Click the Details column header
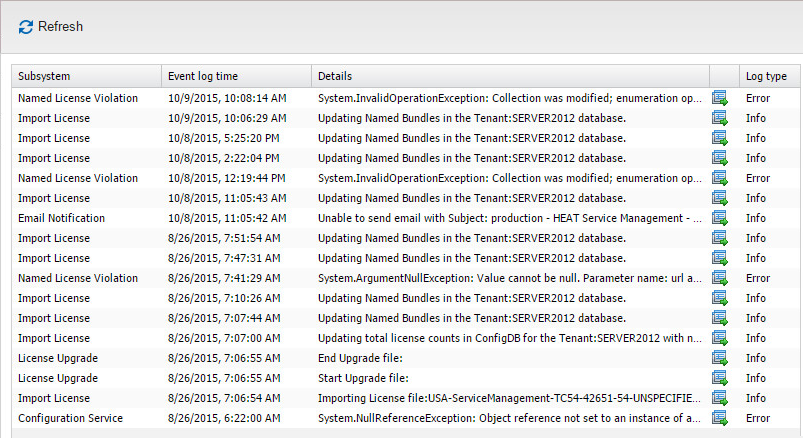This screenshot has height=438, width=803. pos(510,77)
